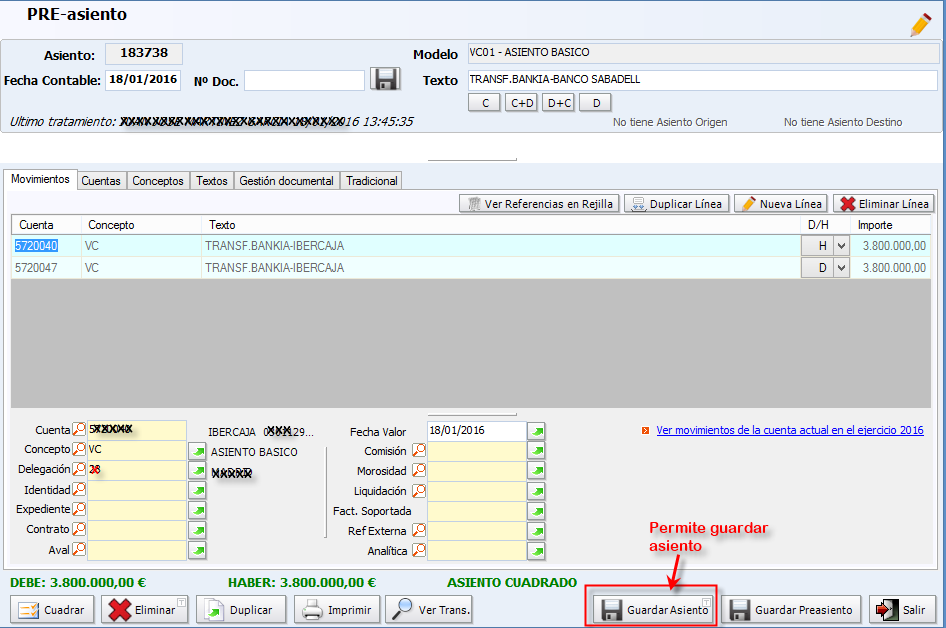This screenshot has height=628, width=946.
Task: Click the Texto field TRANSF.BANKIA-BANCO SABADELL
Action: click(703, 80)
